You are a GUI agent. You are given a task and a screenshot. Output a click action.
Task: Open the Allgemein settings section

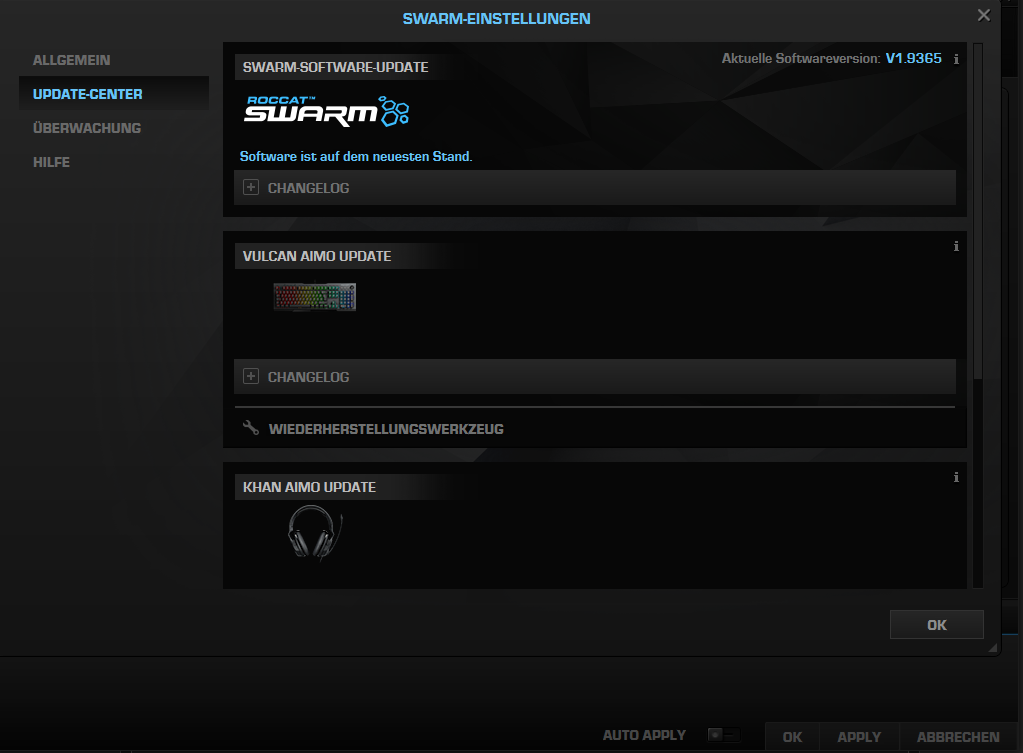click(x=71, y=60)
